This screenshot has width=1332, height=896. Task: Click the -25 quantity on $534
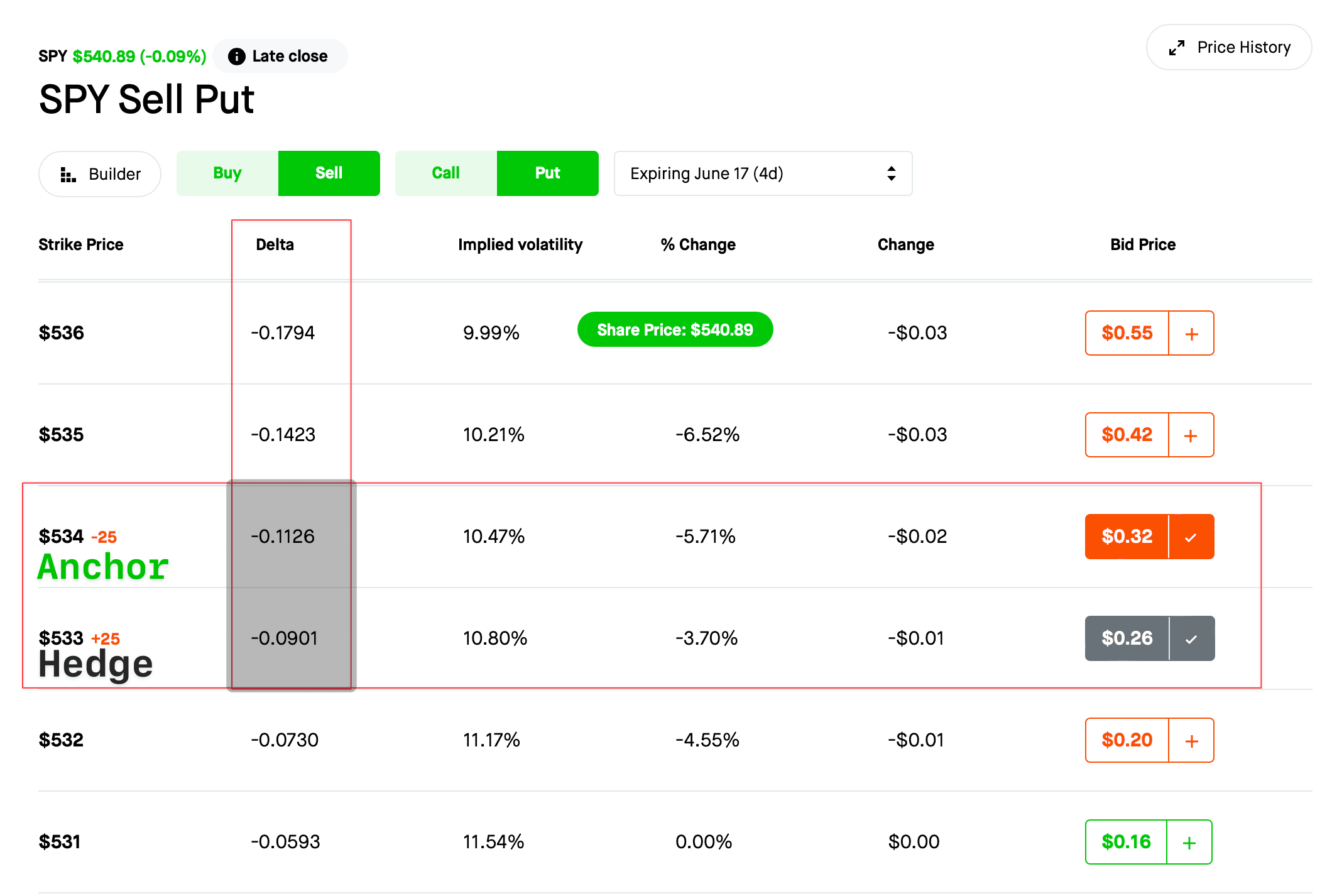point(104,537)
